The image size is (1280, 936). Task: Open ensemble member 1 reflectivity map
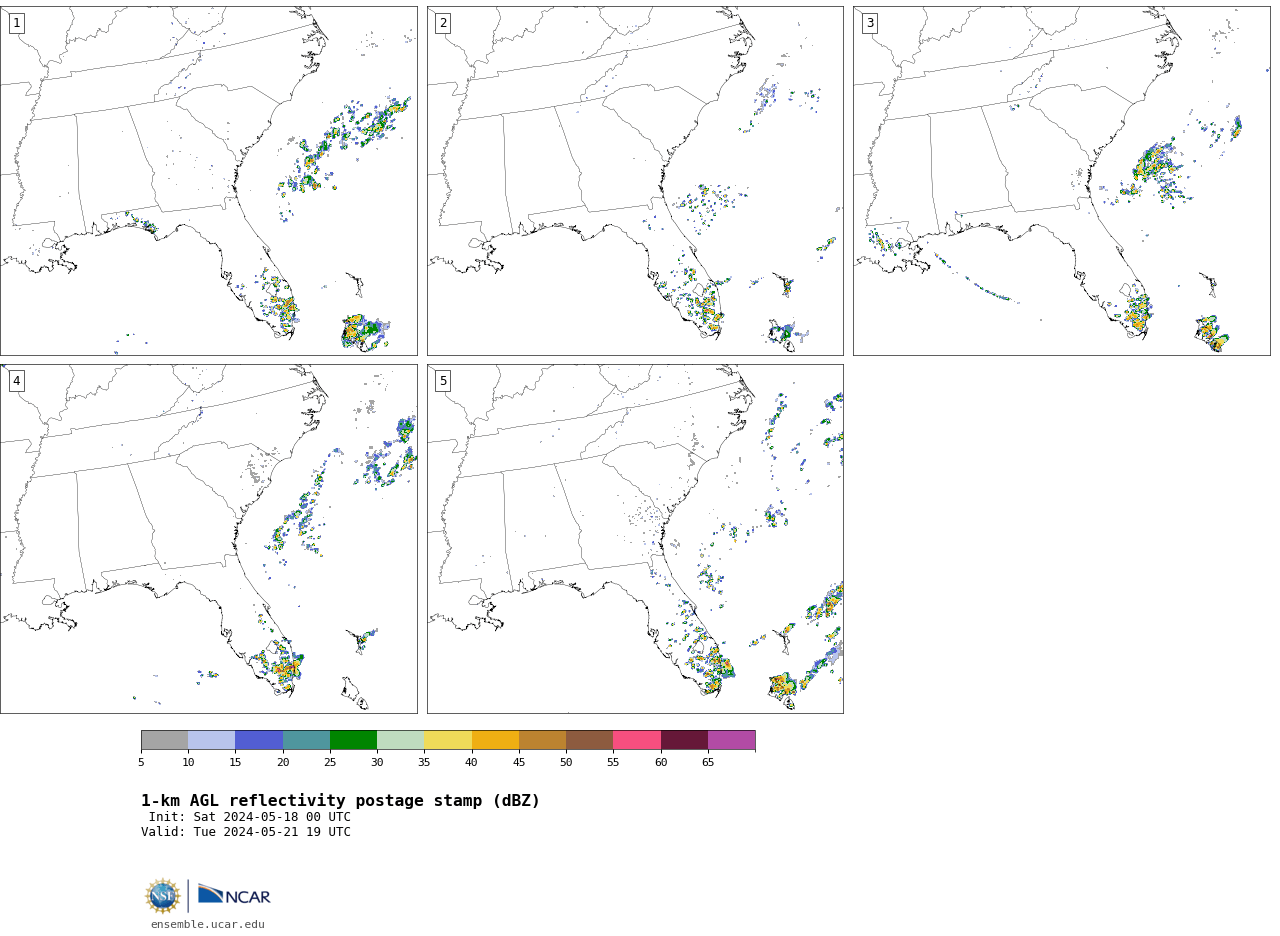coord(208,181)
